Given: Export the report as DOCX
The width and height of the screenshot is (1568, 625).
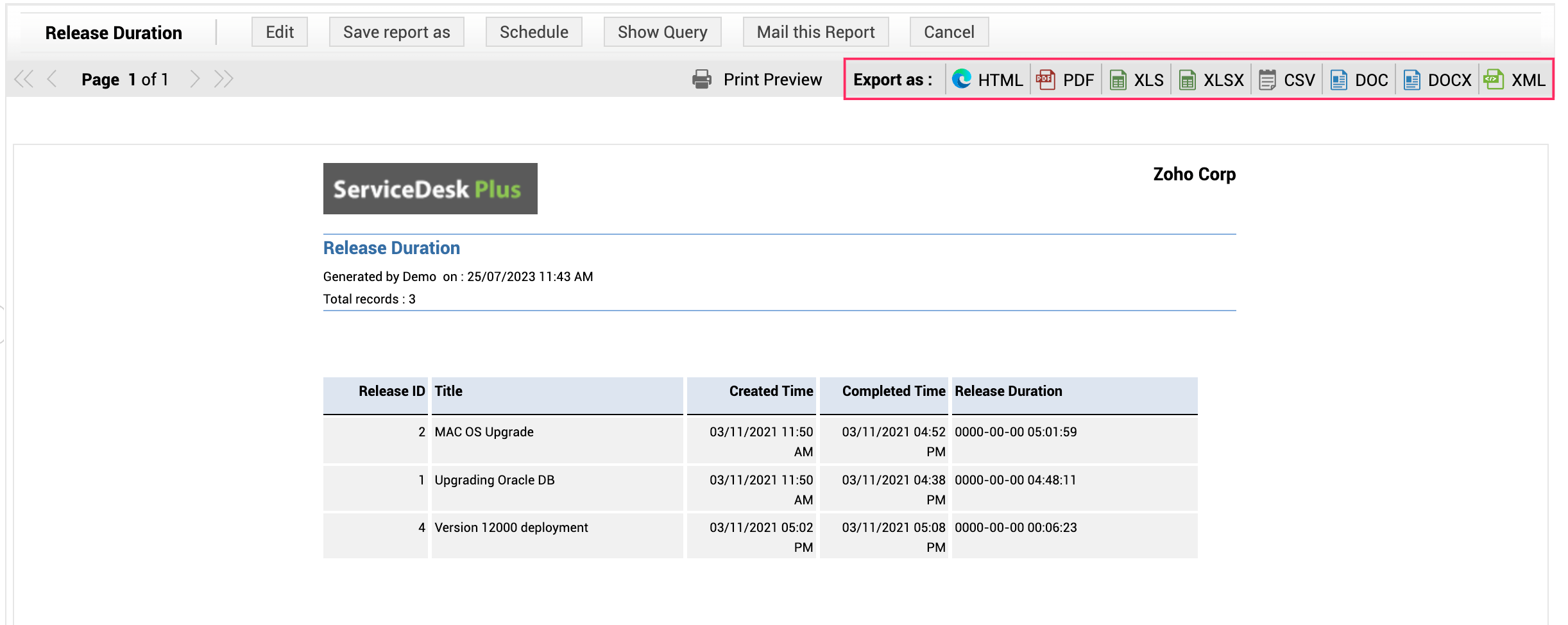Looking at the screenshot, I should (x=1438, y=80).
